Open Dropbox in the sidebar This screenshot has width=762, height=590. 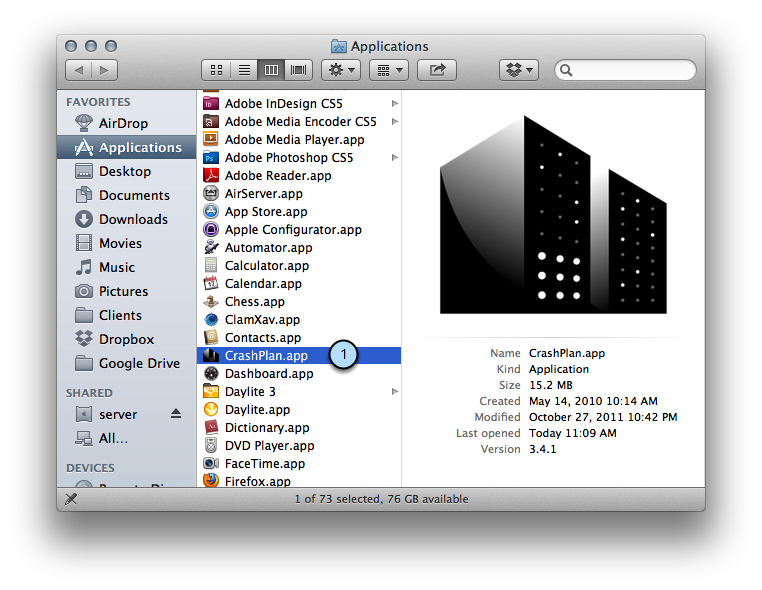point(126,339)
